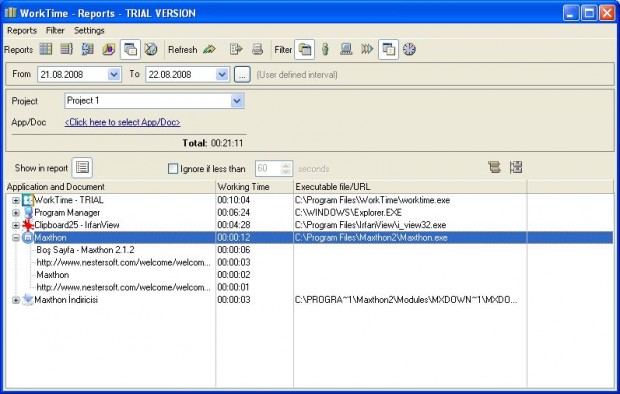Click the stacked sheets icon above the table
Viewport: 620px width, 394px height.
[x=494, y=167]
